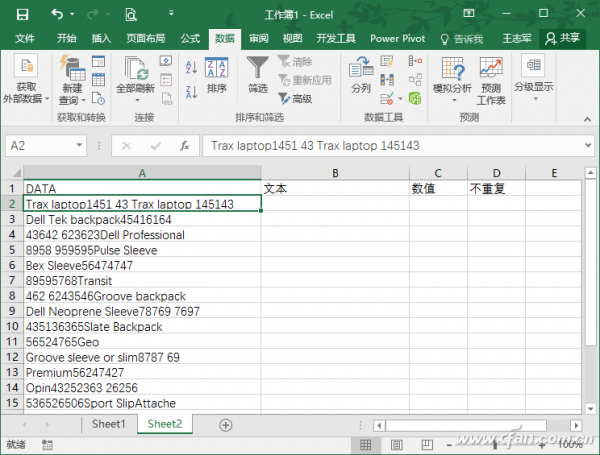
Task: Click the Connections icon
Action: (166, 61)
